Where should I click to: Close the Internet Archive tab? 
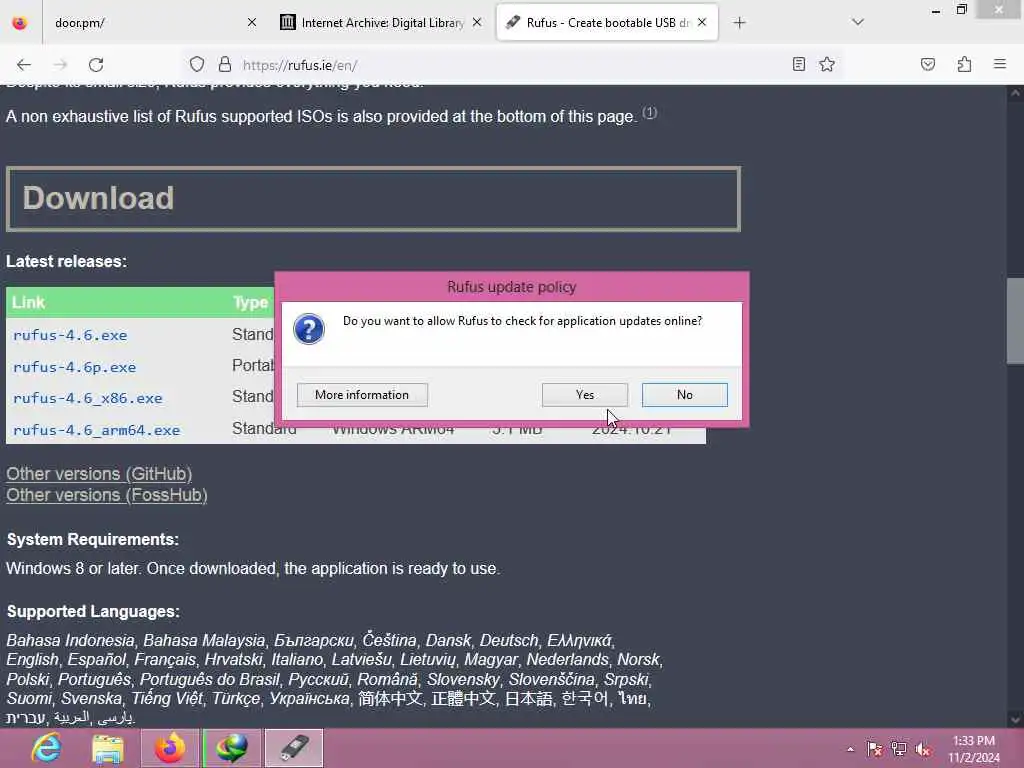point(477,23)
